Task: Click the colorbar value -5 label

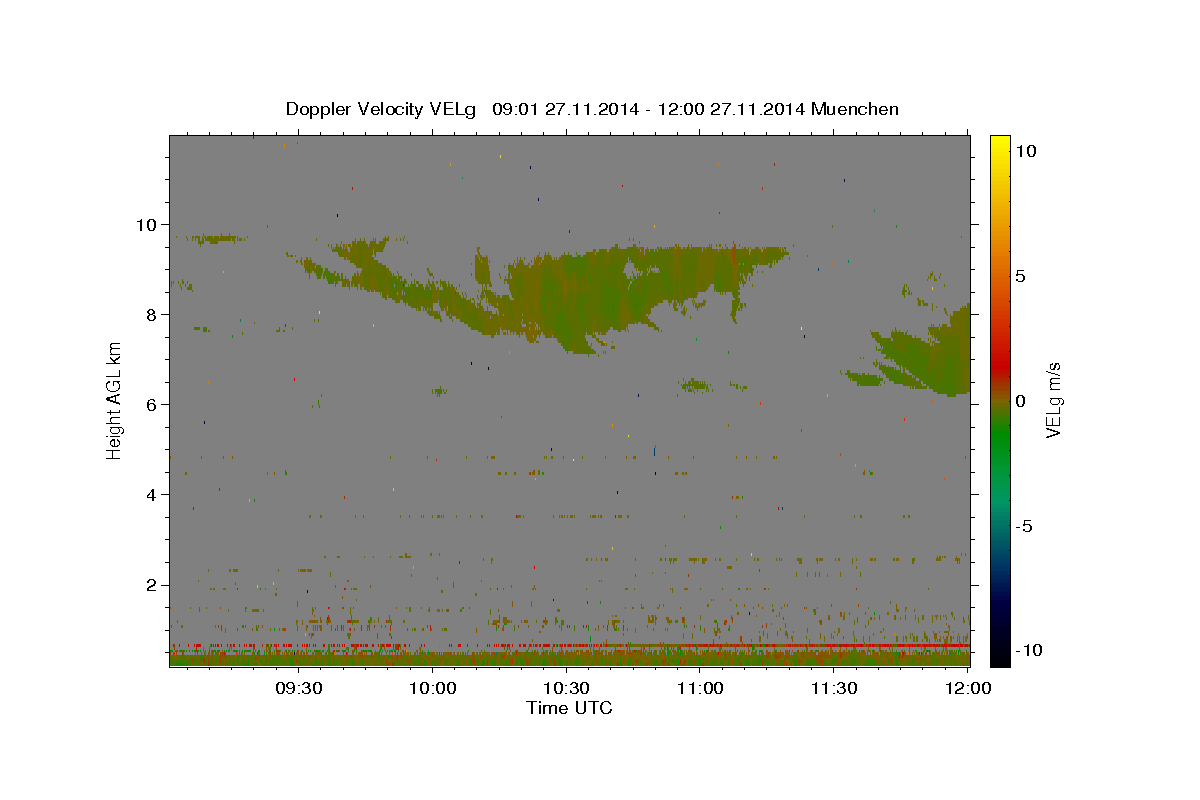Action: pyautogui.click(x=1024, y=525)
